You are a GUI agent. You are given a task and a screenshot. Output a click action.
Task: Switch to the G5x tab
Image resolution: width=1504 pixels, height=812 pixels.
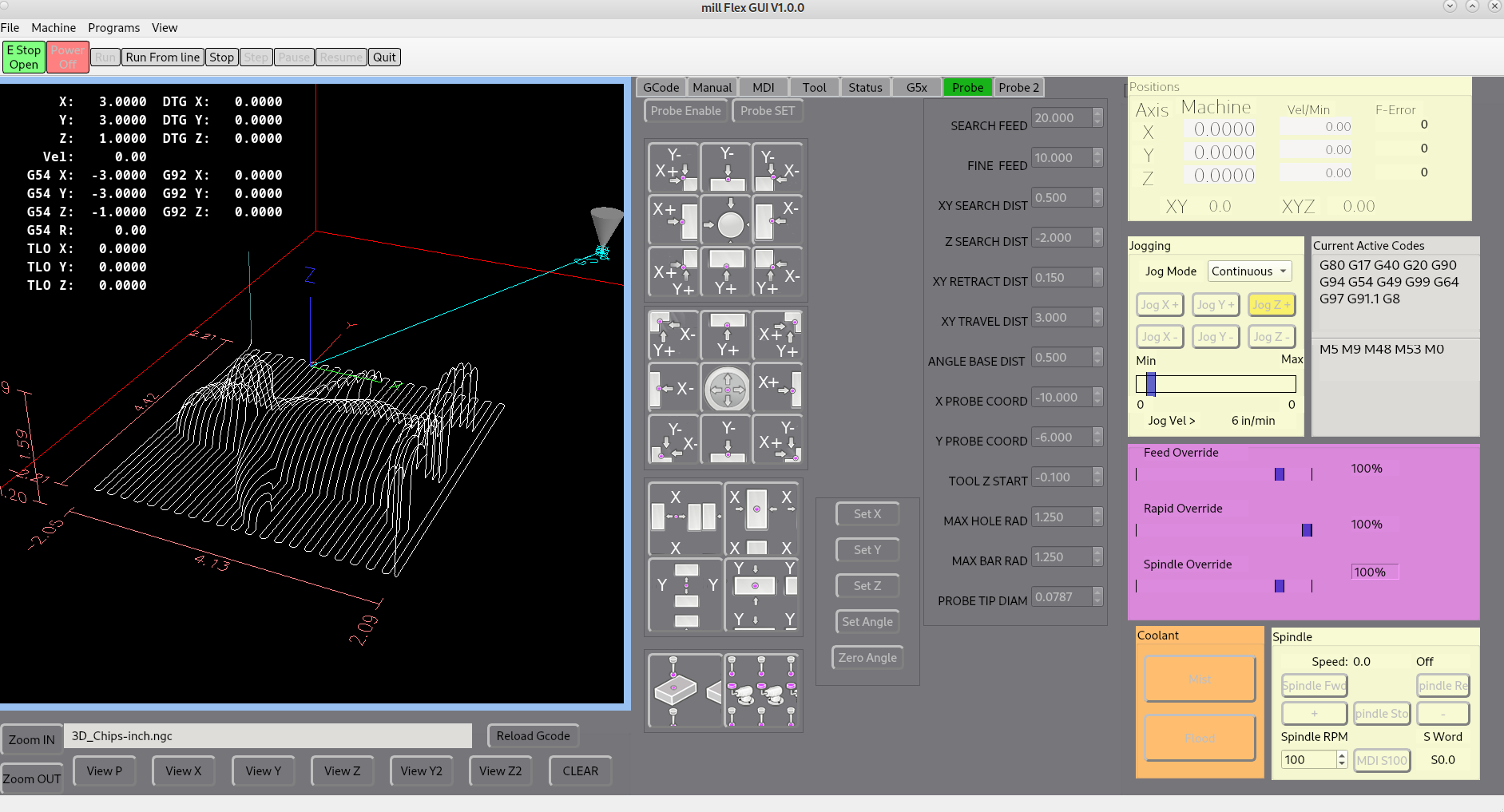(917, 87)
